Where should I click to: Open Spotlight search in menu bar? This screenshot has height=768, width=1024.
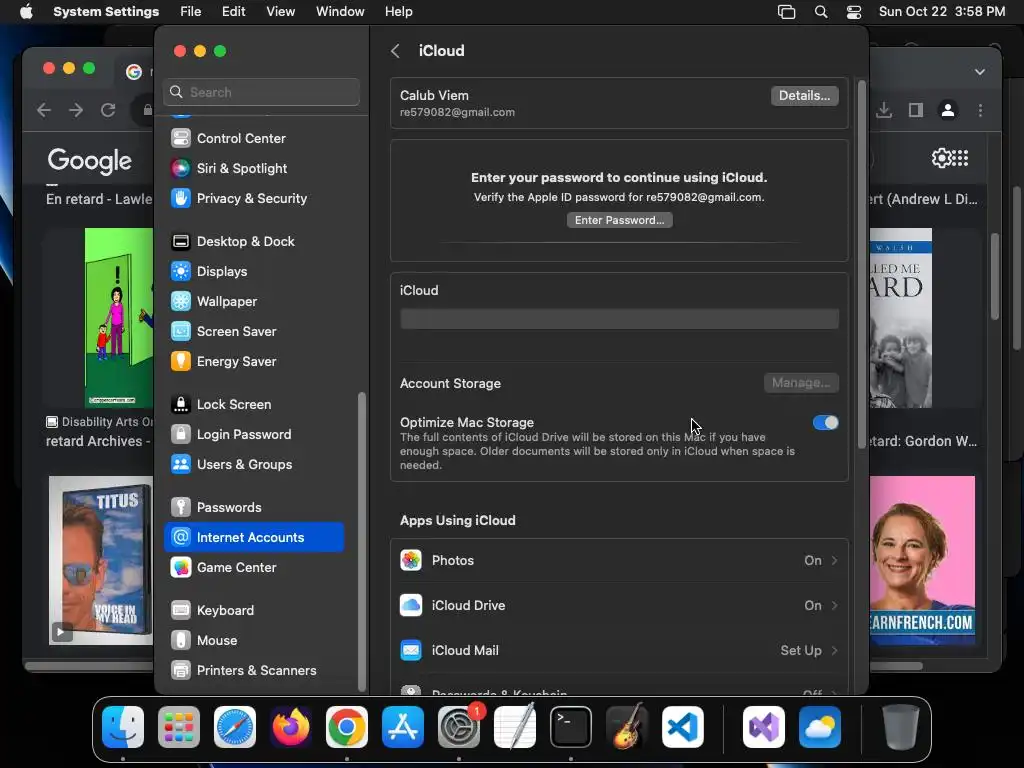click(821, 12)
